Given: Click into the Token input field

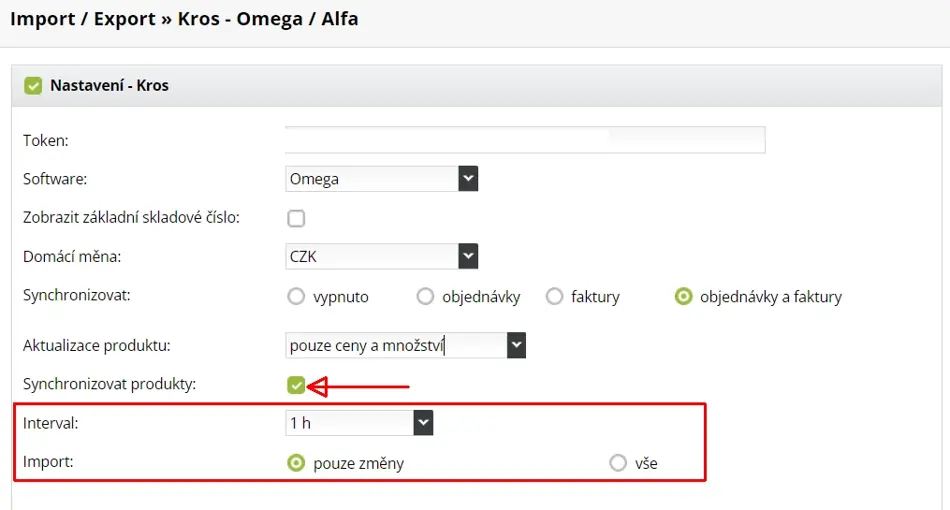Looking at the screenshot, I should (525, 140).
